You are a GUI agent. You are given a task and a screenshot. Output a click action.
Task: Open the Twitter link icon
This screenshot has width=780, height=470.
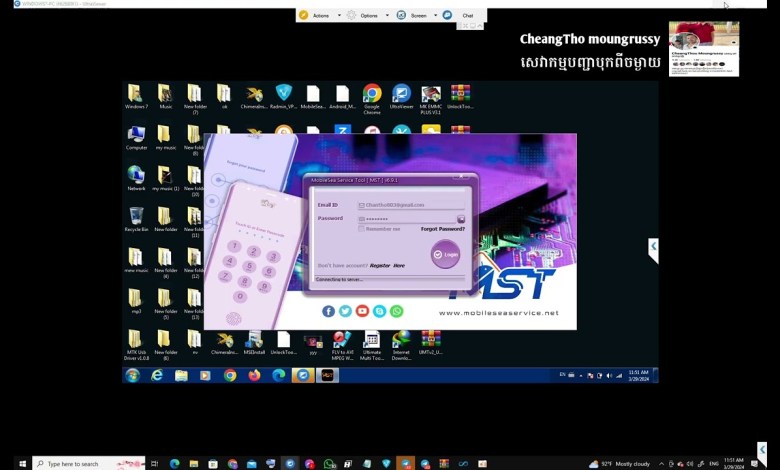345,311
